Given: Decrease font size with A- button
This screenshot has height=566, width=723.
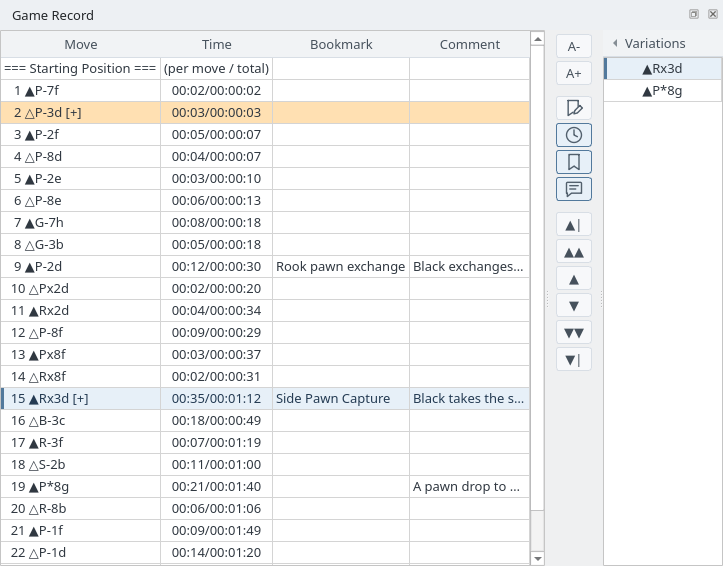Looking at the screenshot, I should coord(574,47).
